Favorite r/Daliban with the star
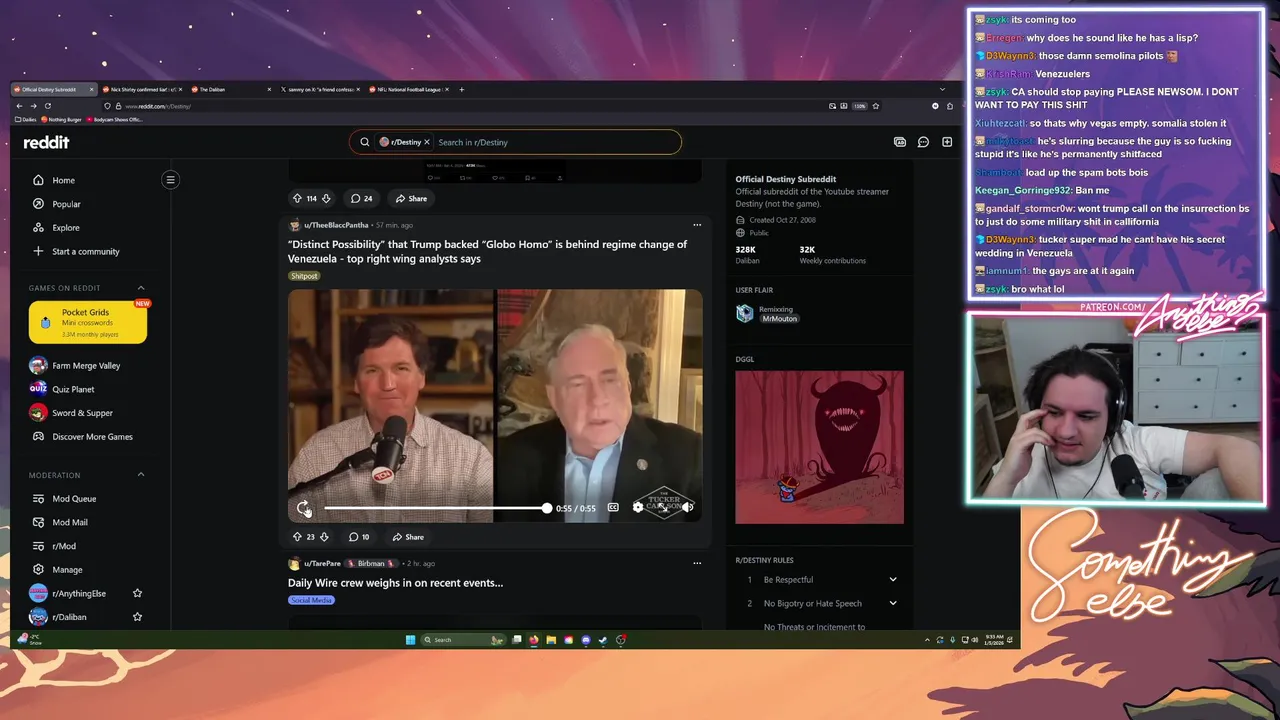 tap(137, 617)
